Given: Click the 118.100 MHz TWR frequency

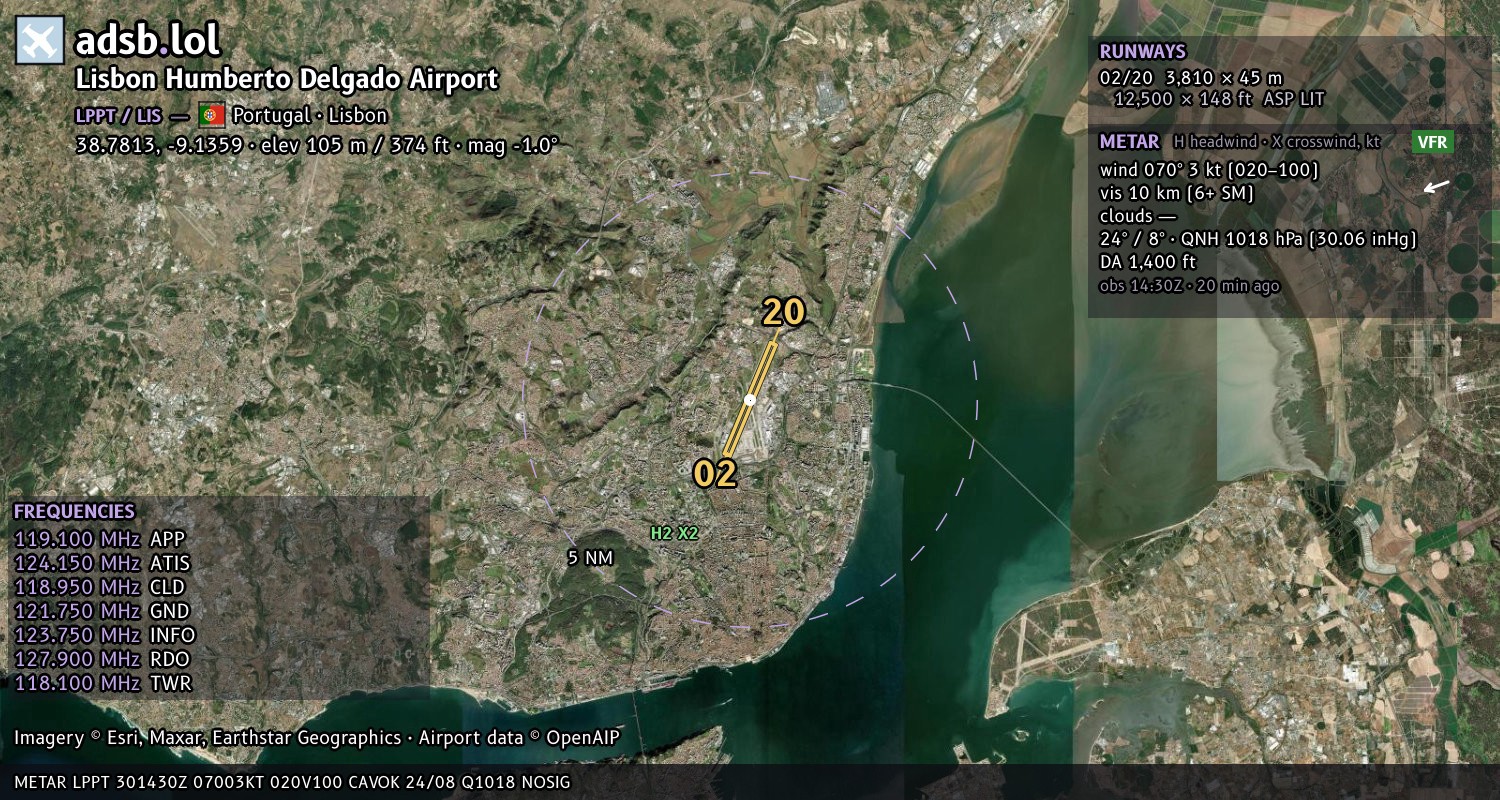Looking at the screenshot, I should tap(102, 683).
